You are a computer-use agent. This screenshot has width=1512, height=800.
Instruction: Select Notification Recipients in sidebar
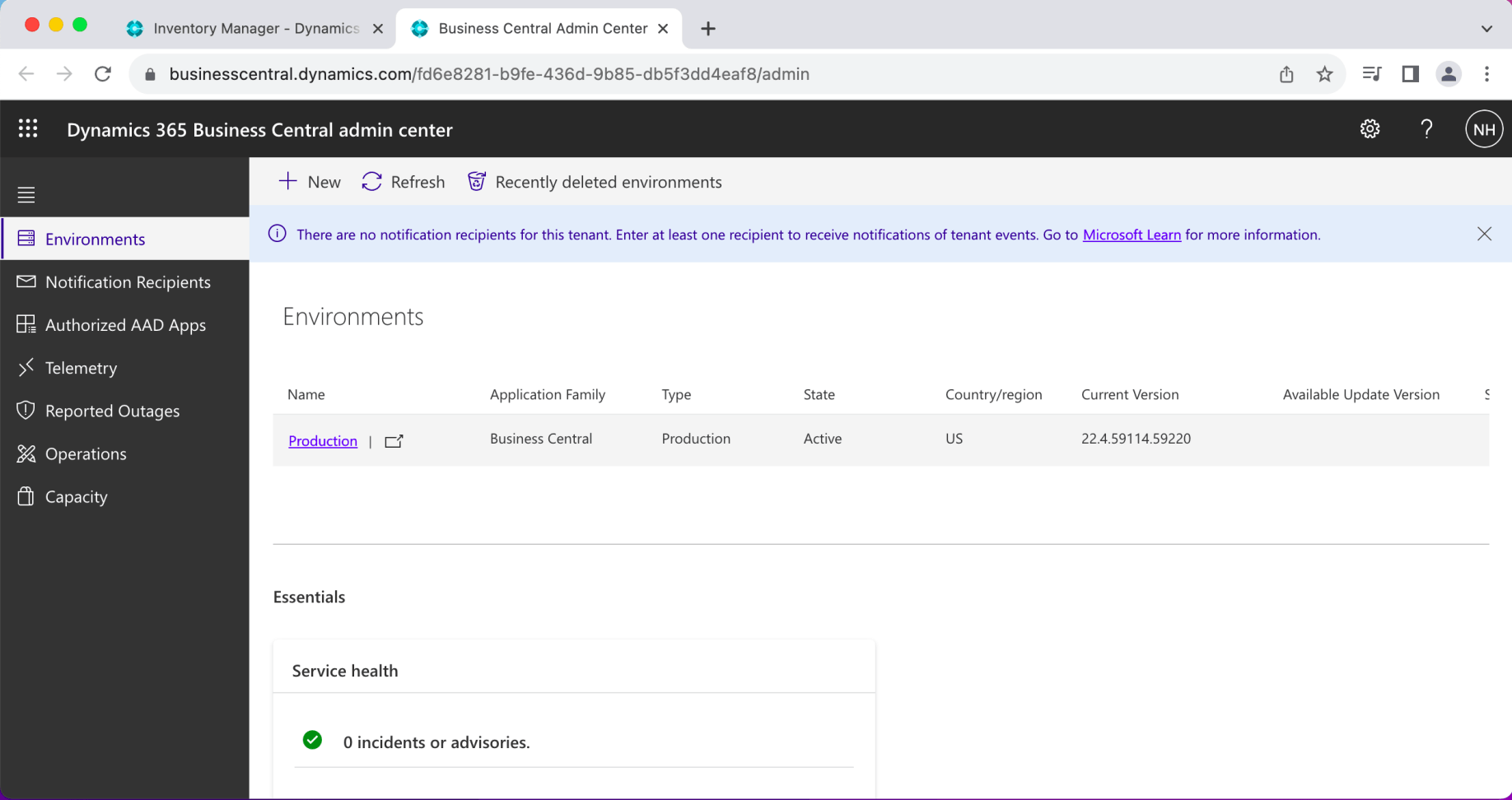click(x=128, y=282)
